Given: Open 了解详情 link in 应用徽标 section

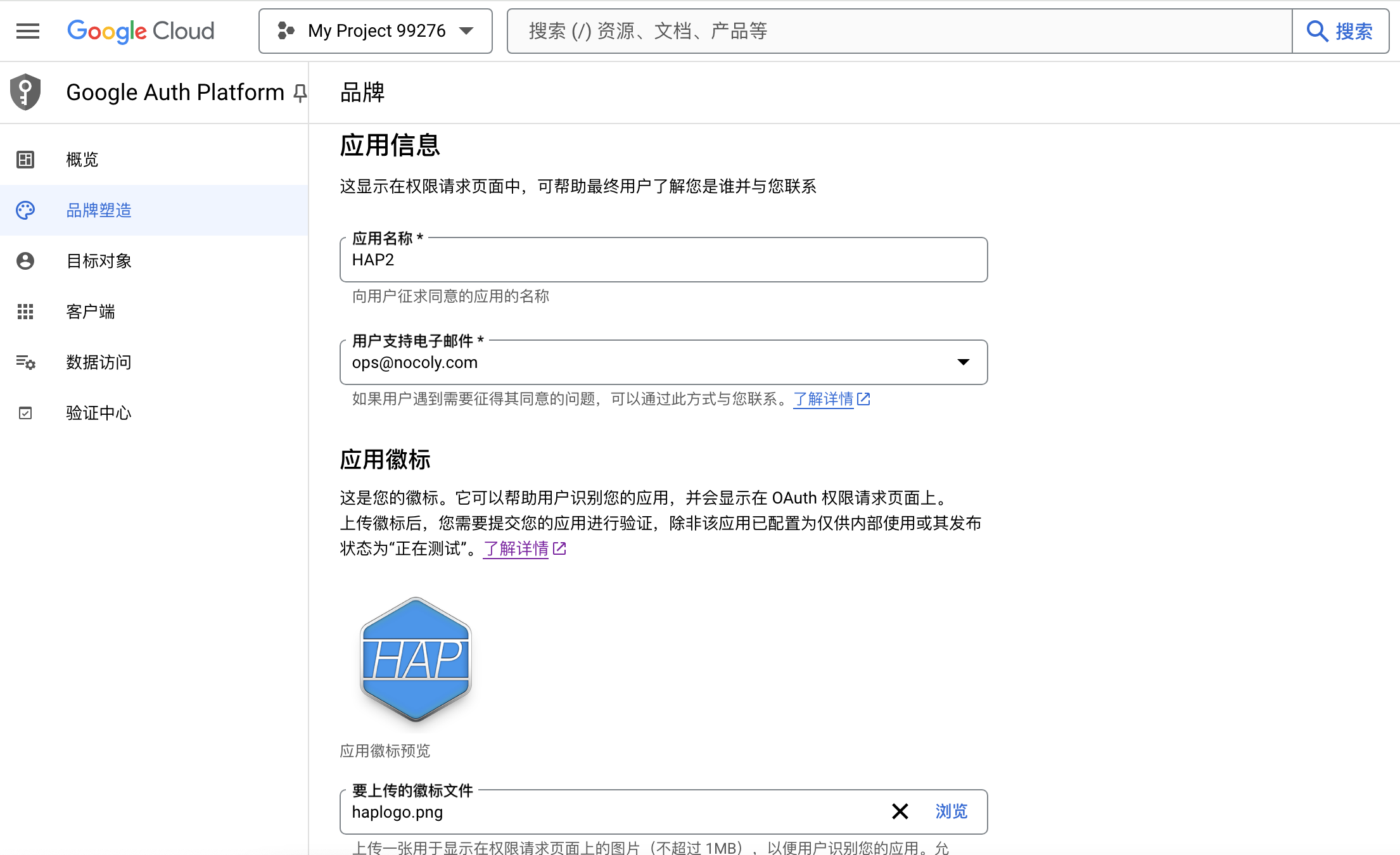Looking at the screenshot, I should [516, 548].
